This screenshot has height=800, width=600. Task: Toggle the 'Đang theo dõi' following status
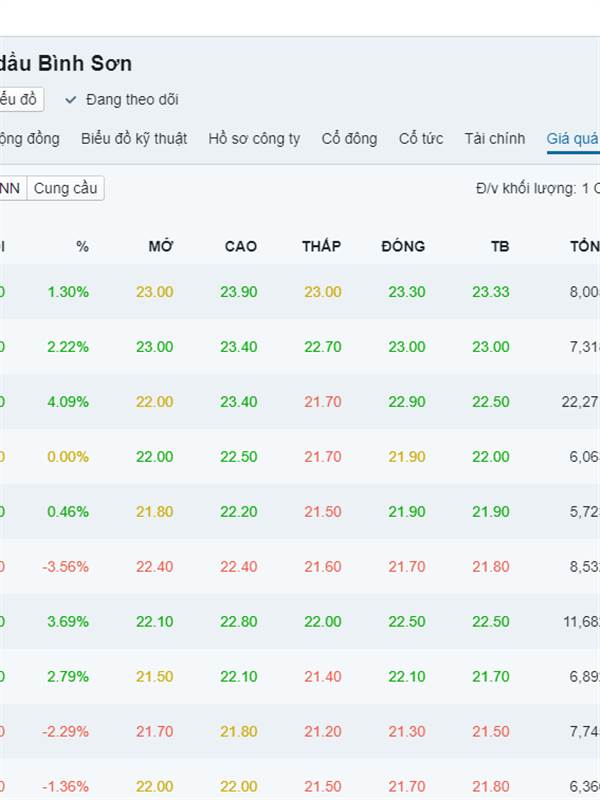(122, 99)
